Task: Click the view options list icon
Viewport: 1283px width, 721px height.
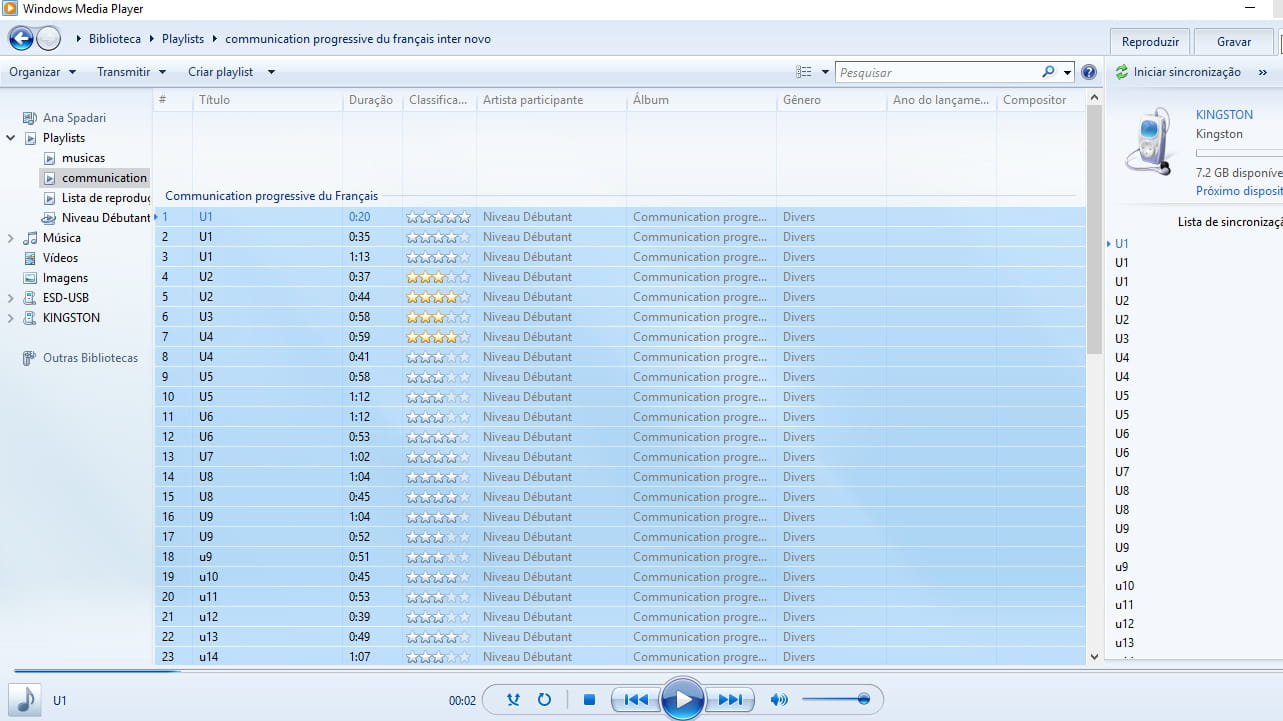Action: pos(803,72)
